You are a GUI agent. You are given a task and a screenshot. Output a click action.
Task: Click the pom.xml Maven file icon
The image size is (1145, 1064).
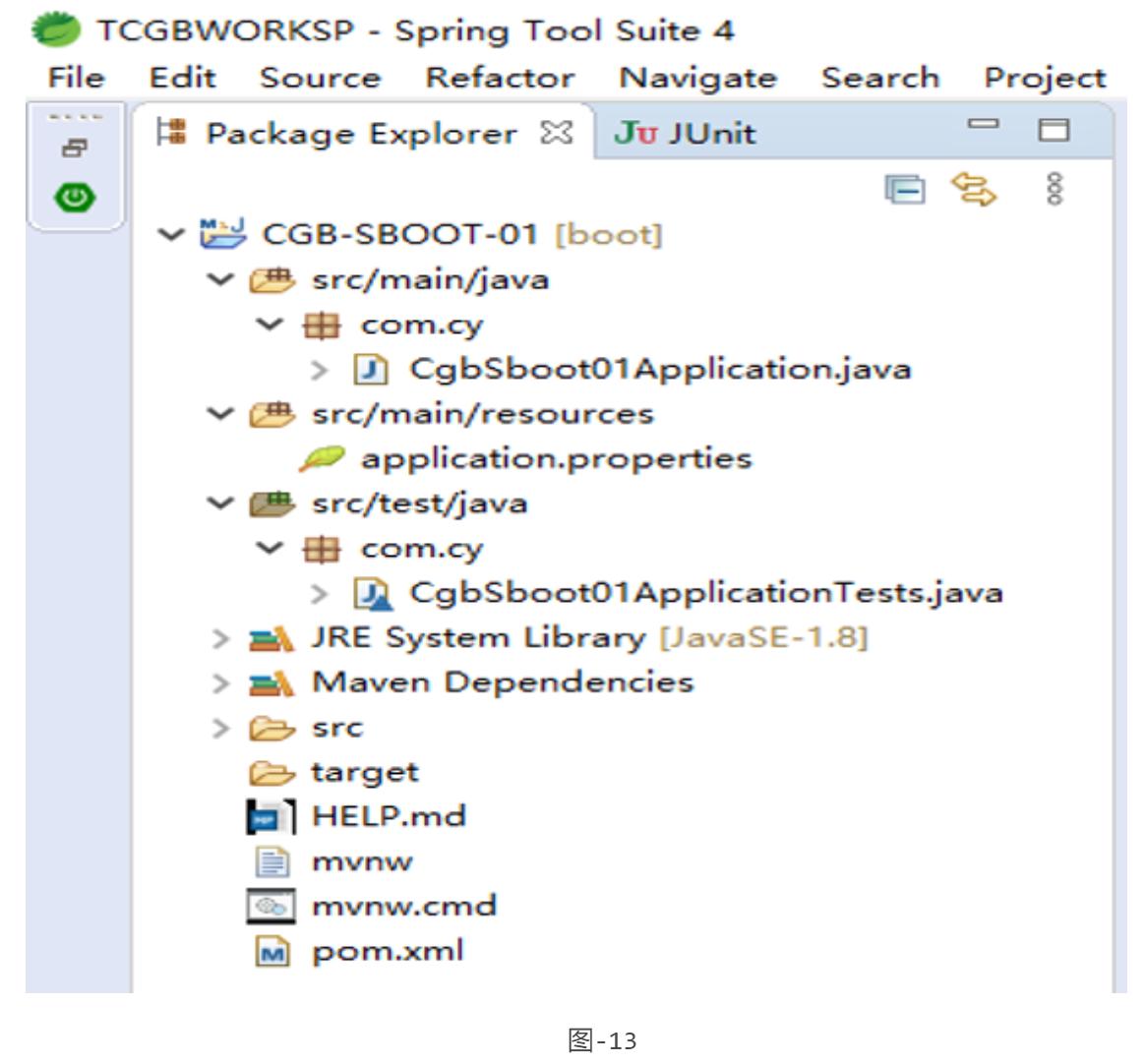point(272,952)
